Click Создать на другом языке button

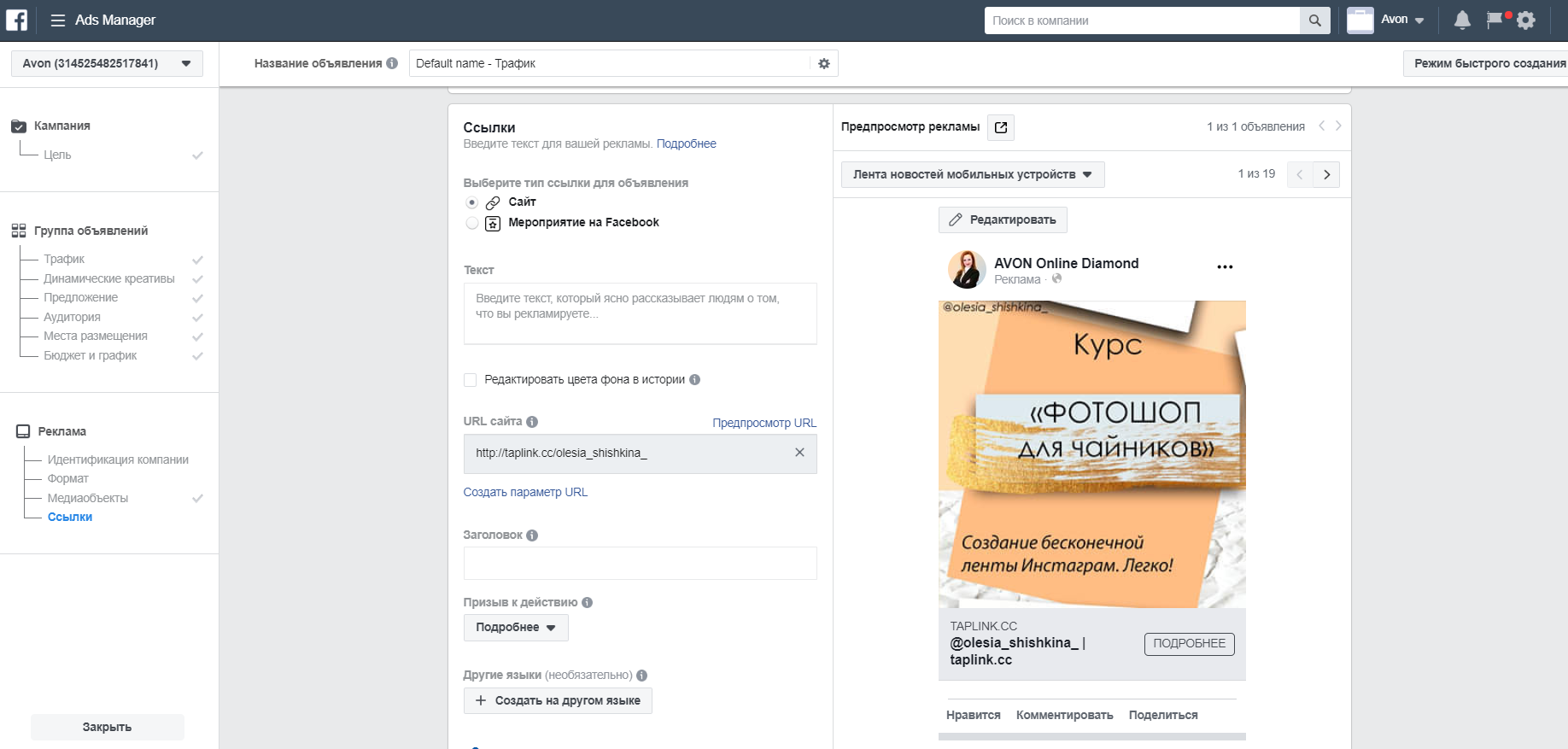click(558, 701)
